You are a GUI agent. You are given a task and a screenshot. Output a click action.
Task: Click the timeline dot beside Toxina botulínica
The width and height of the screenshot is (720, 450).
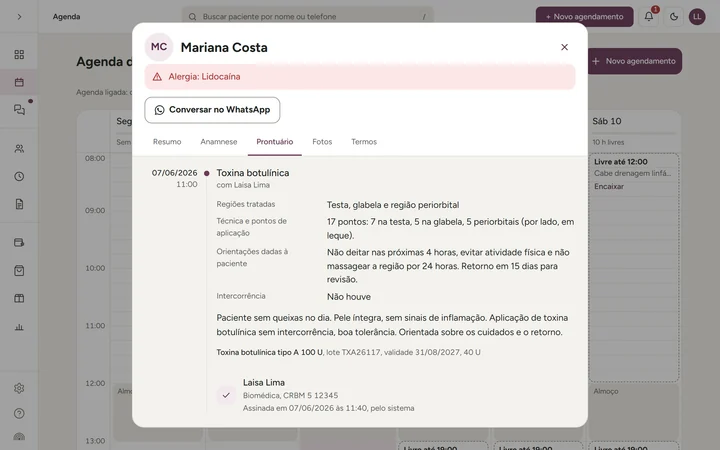pos(207,174)
